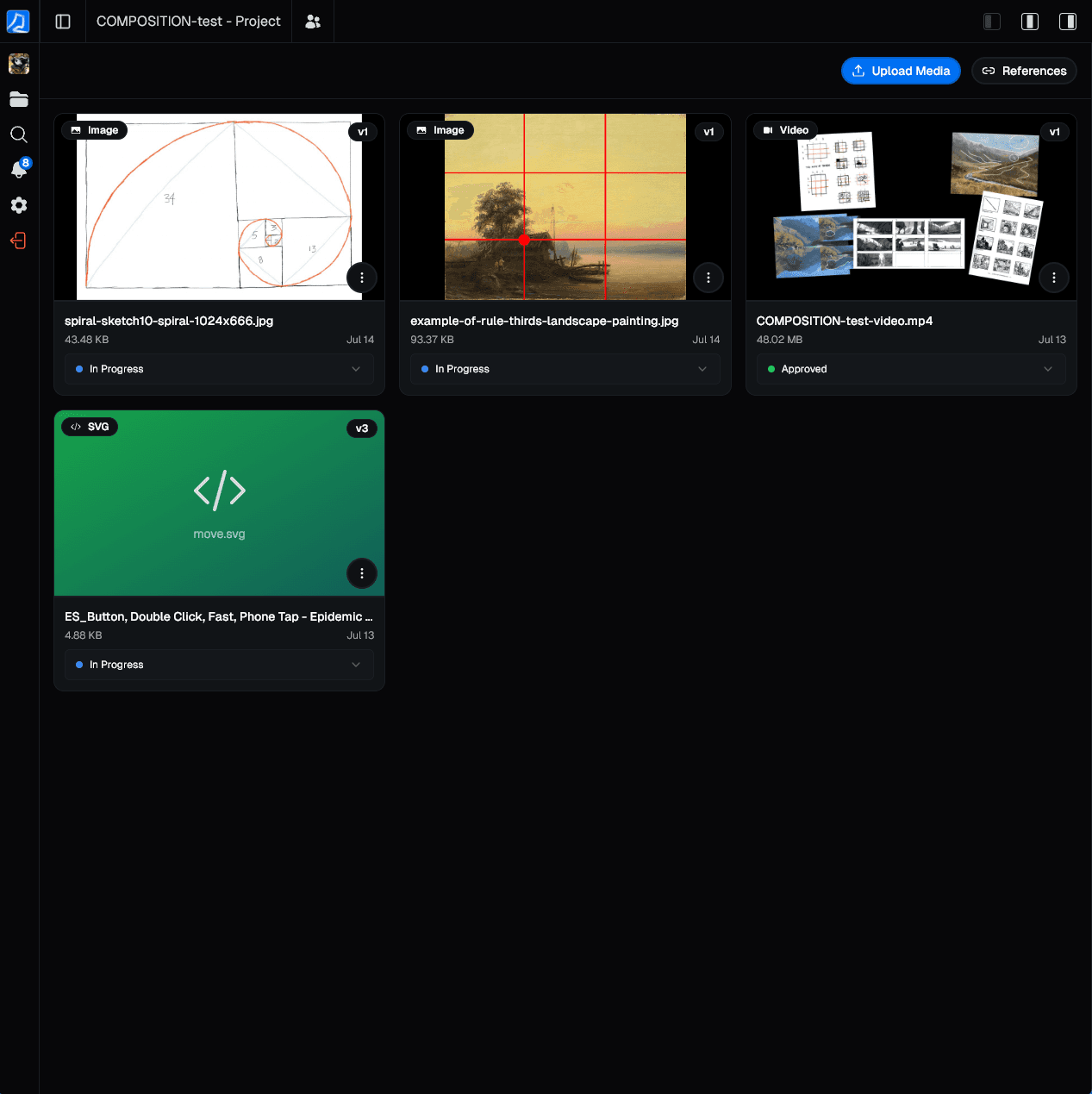Click 93.37 KB file size text
1092x1094 pixels.
click(432, 340)
